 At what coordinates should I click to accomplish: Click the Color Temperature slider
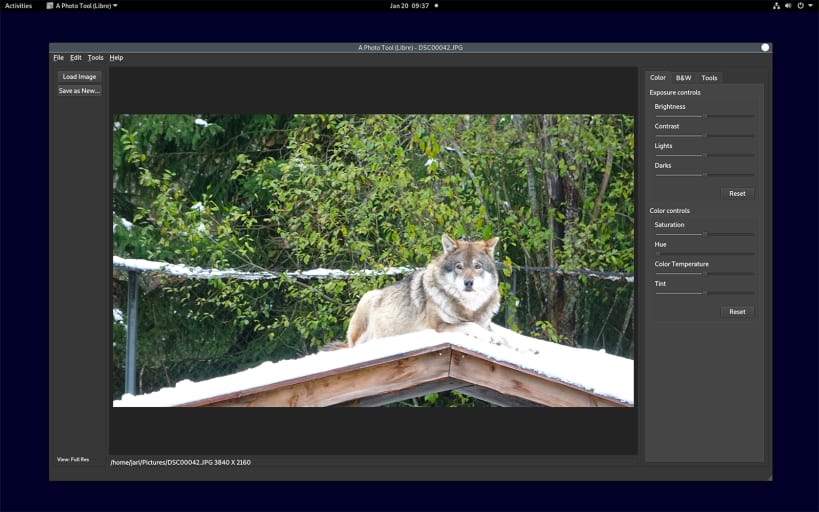704,273
